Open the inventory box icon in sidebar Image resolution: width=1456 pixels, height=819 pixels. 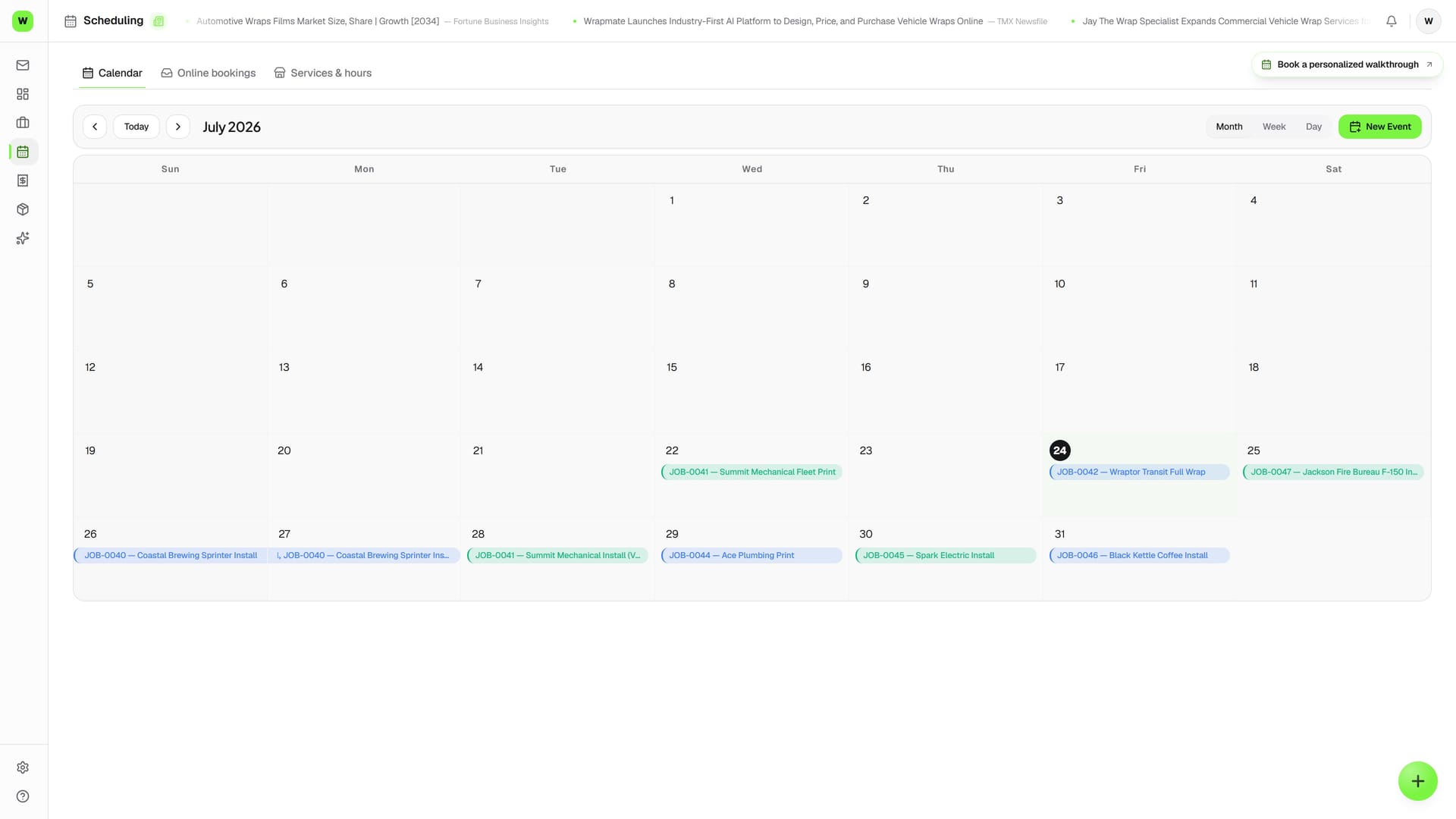[23, 209]
